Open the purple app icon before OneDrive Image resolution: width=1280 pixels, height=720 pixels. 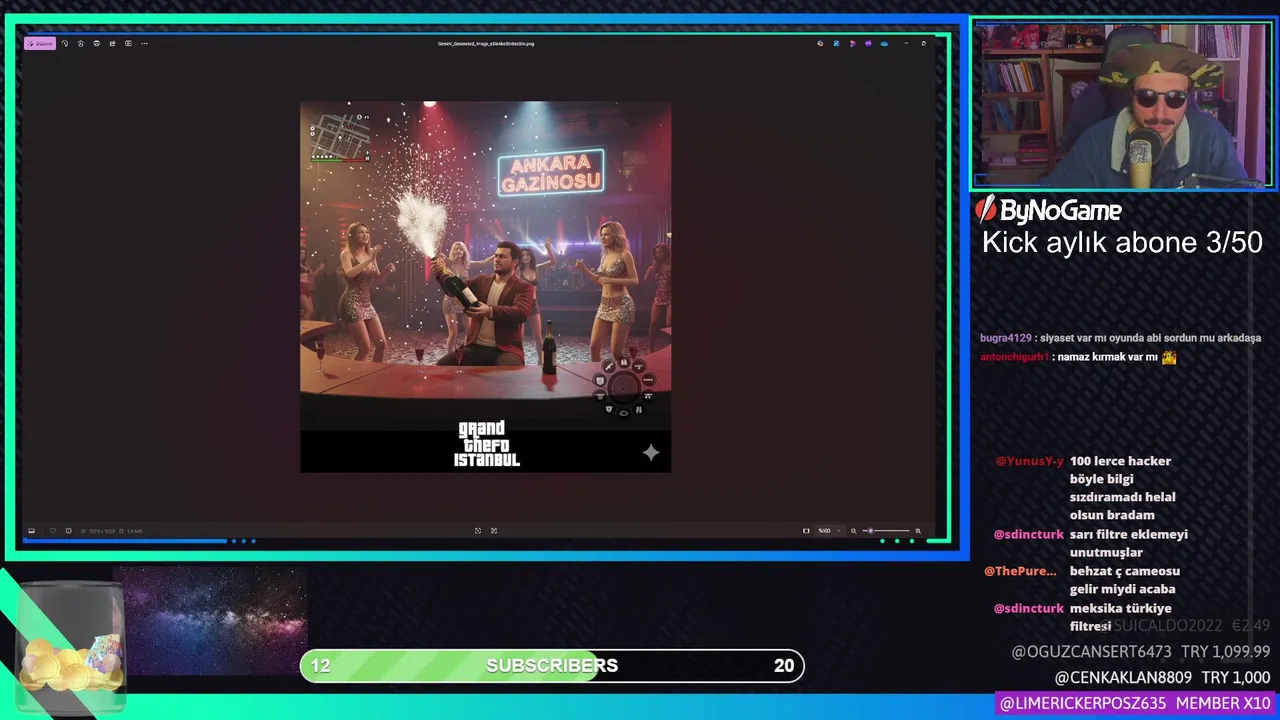868,44
